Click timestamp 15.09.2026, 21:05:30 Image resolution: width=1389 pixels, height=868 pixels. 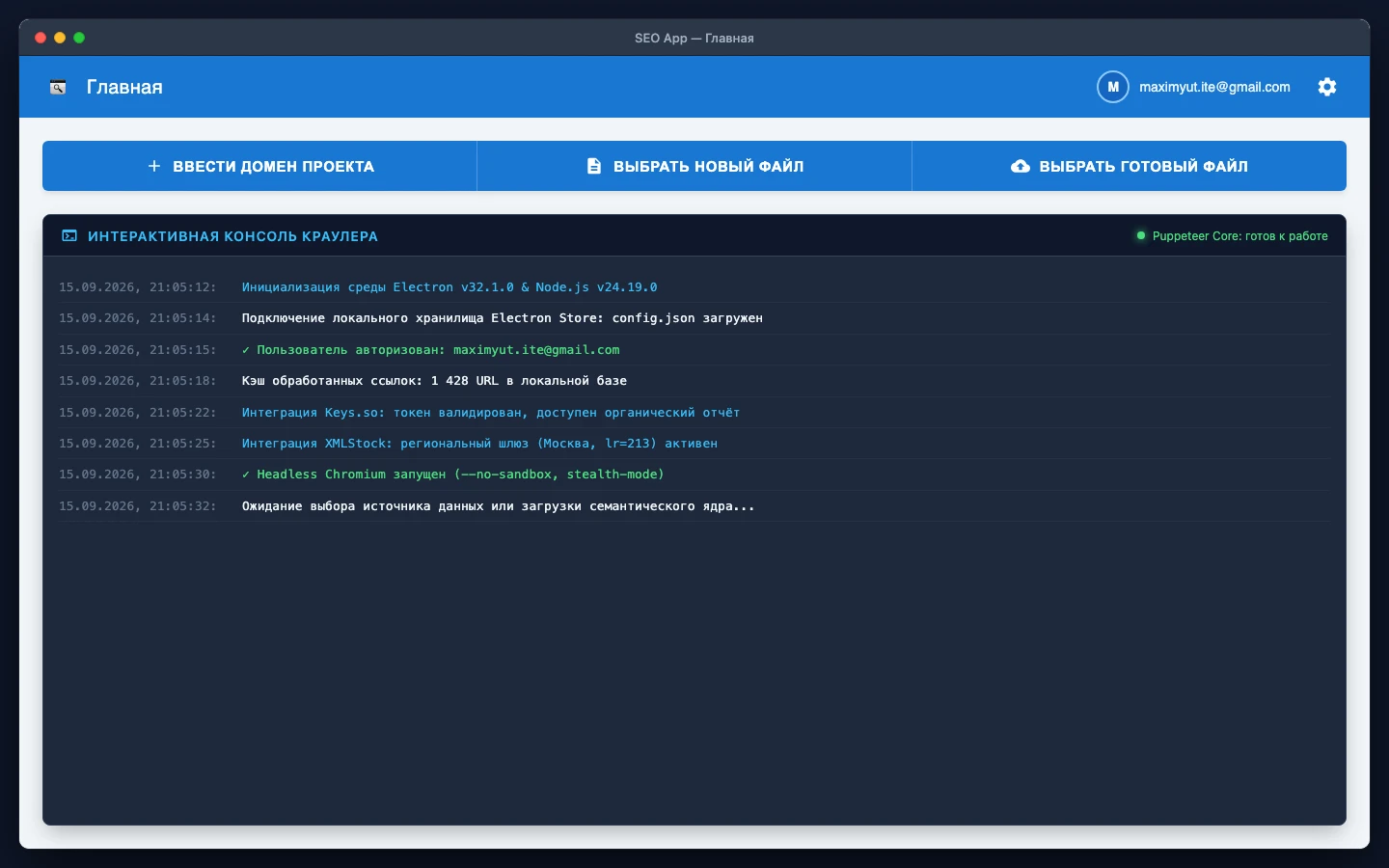click(137, 475)
